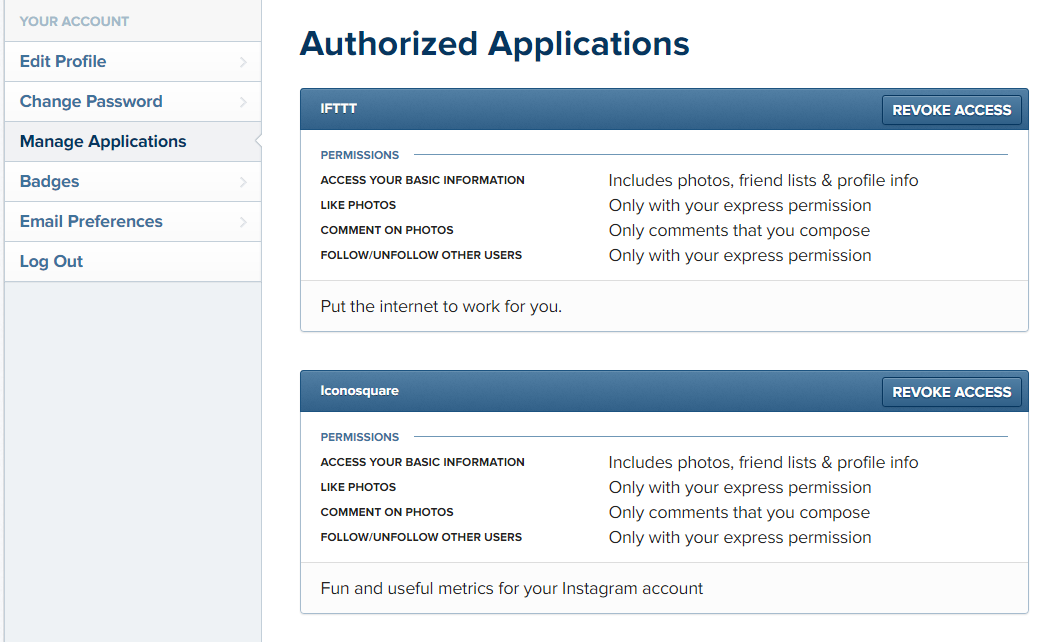The width and height of the screenshot is (1054, 642).
Task: Click IFTTT's LIKE PHOTOS permission label
Action: pos(358,205)
